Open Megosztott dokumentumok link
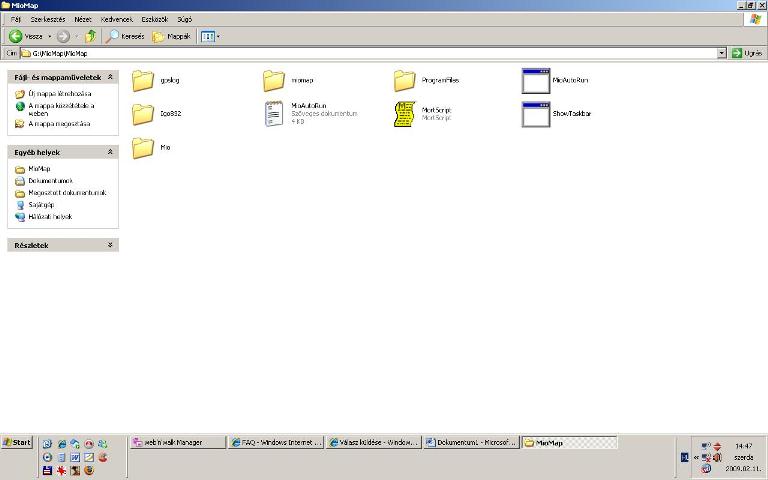 67,192
